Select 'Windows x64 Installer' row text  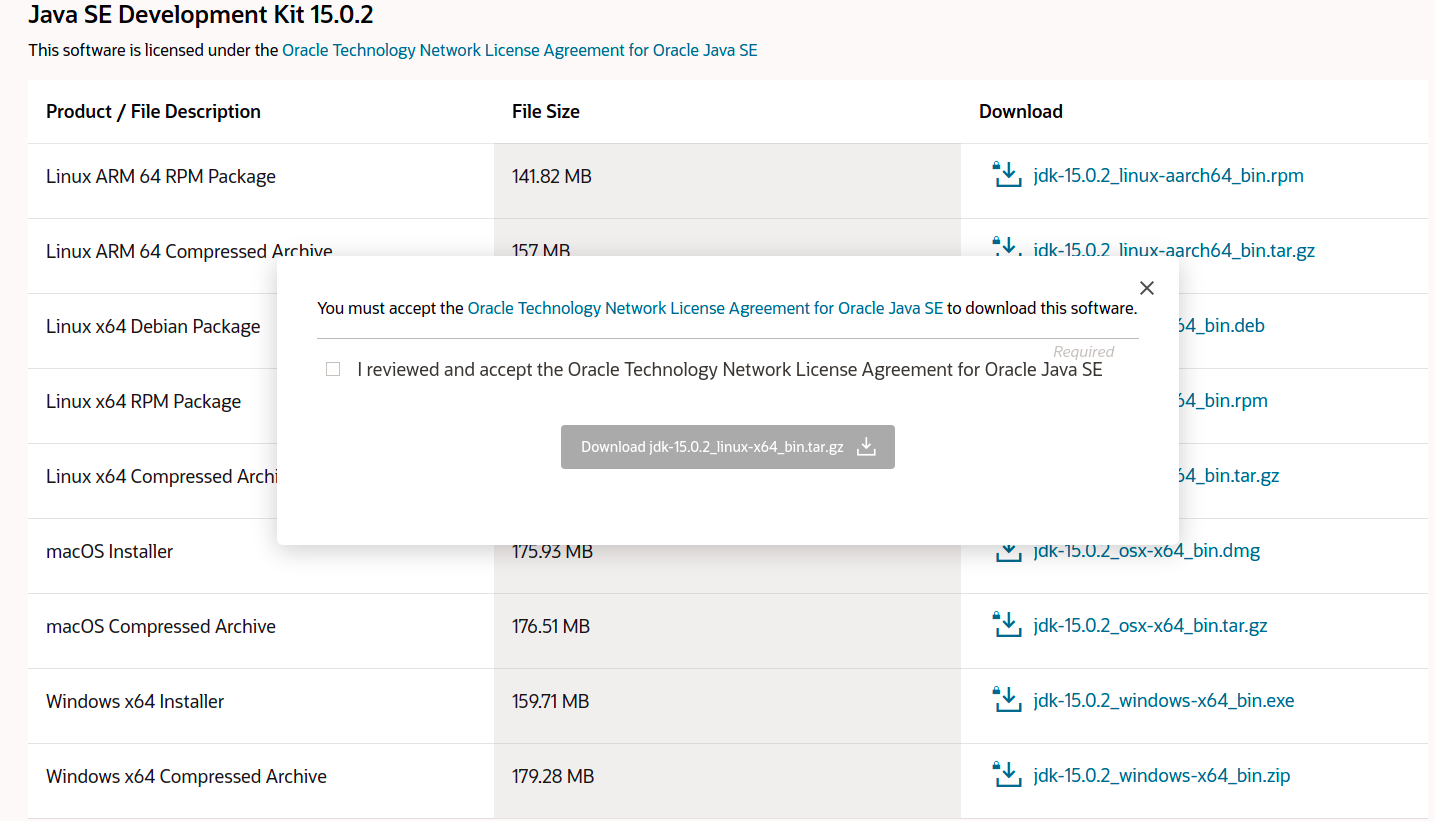tap(135, 701)
